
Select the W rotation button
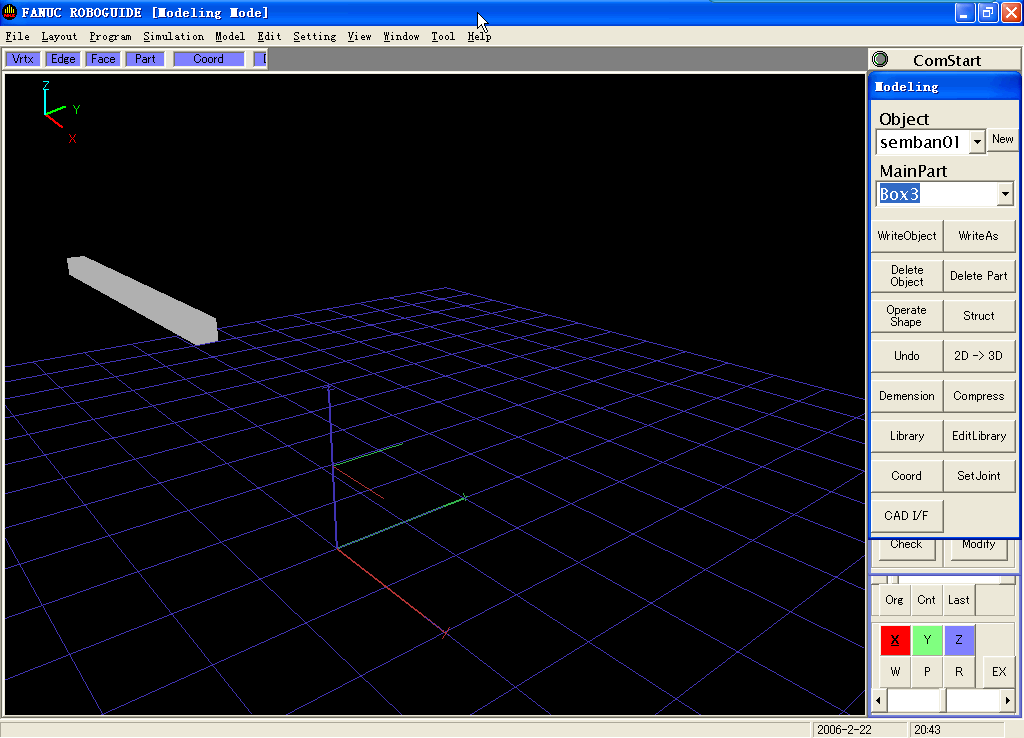pos(895,671)
